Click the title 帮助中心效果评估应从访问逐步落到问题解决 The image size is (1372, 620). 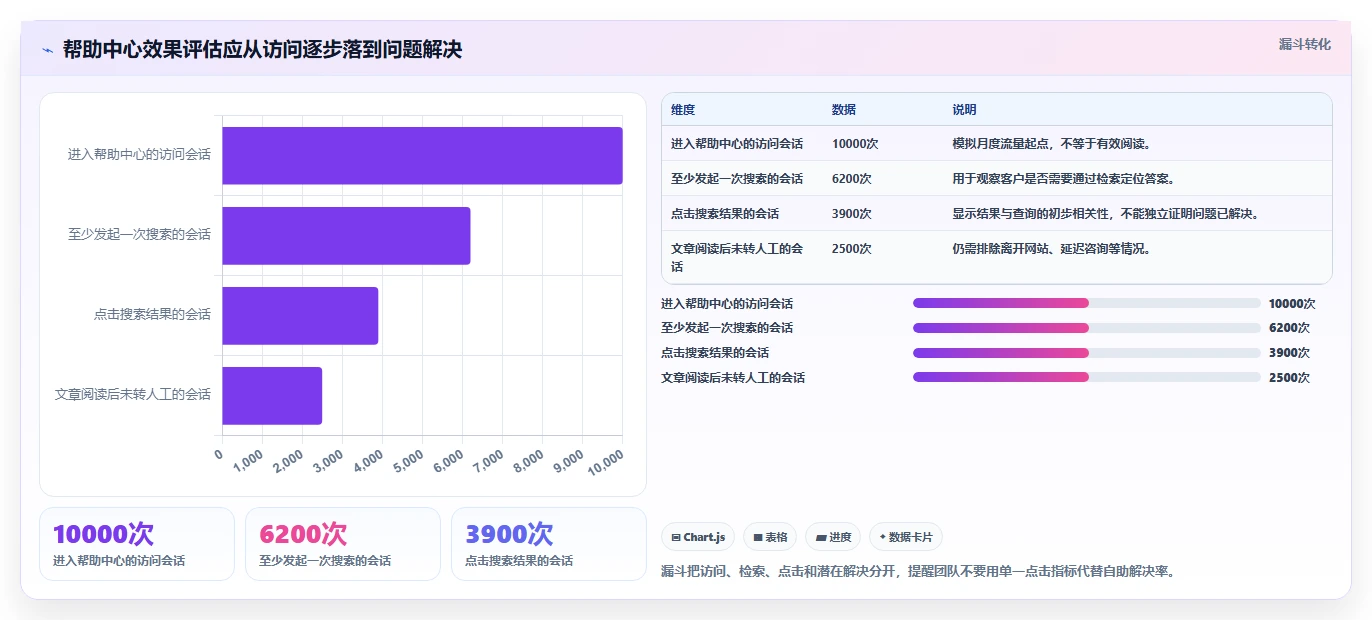coord(262,50)
